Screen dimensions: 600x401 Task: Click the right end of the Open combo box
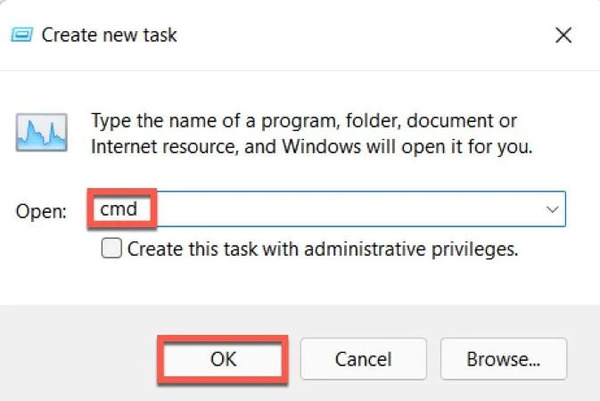[552, 209]
